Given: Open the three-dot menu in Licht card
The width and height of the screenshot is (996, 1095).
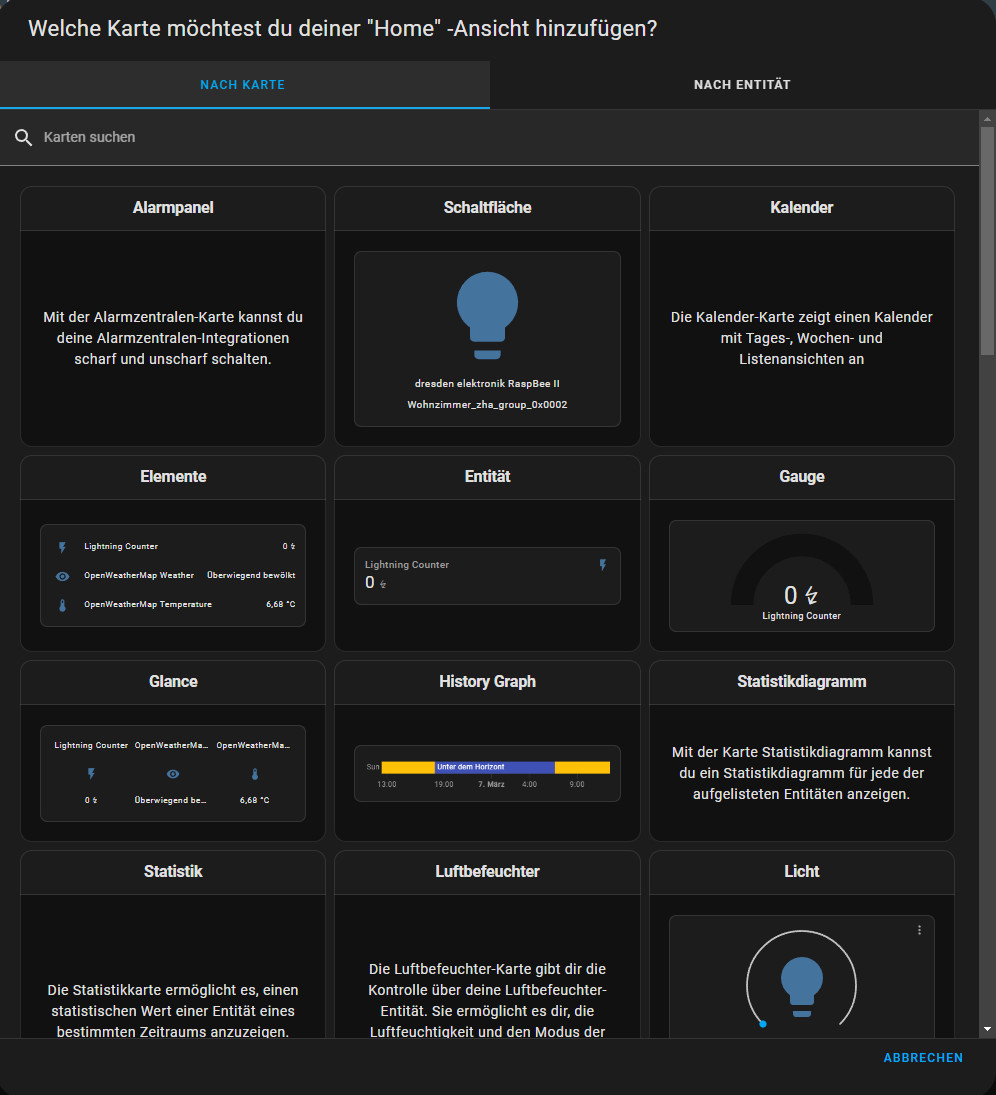Looking at the screenshot, I should tap(919, 930).
